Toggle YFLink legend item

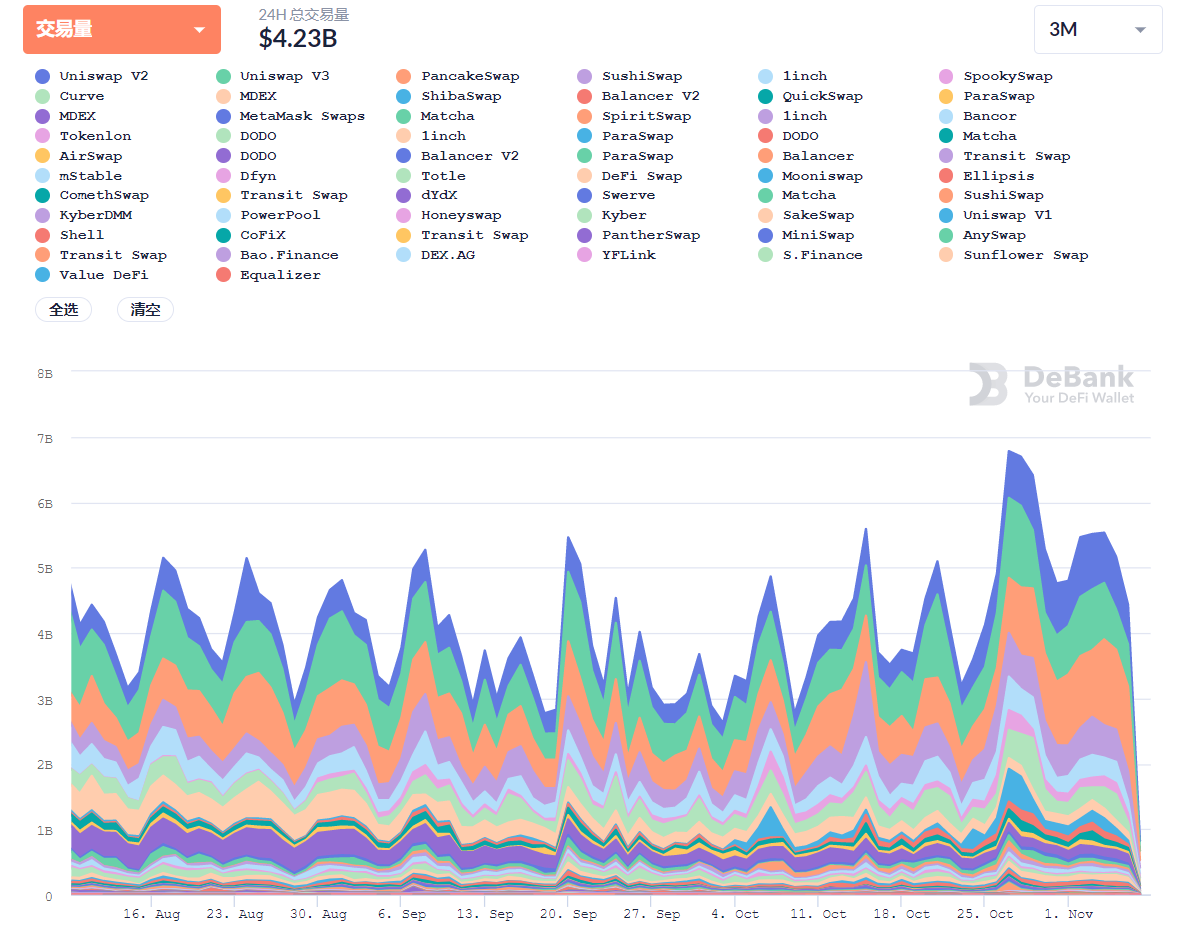616,255
